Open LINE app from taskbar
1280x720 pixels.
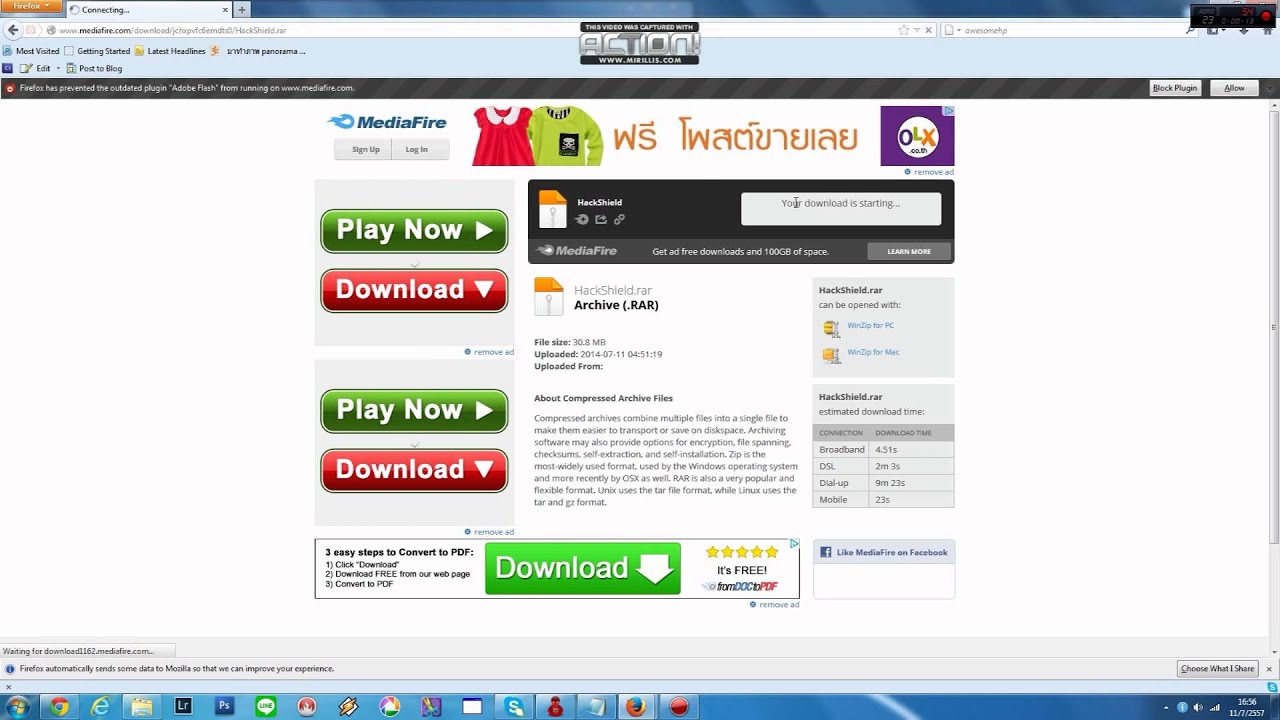tap(266, 707)
